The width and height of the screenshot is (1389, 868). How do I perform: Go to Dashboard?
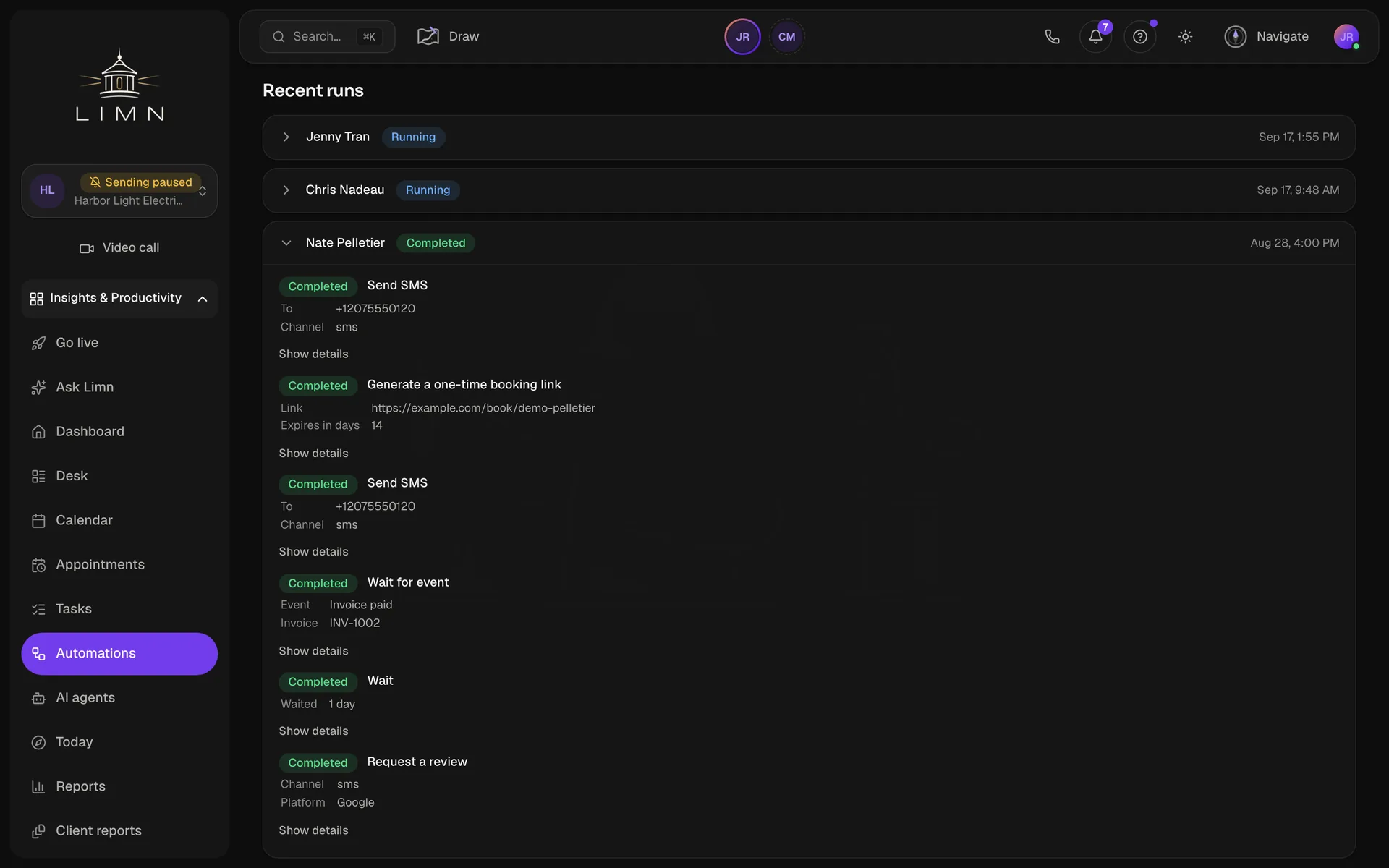click(119, 432)
